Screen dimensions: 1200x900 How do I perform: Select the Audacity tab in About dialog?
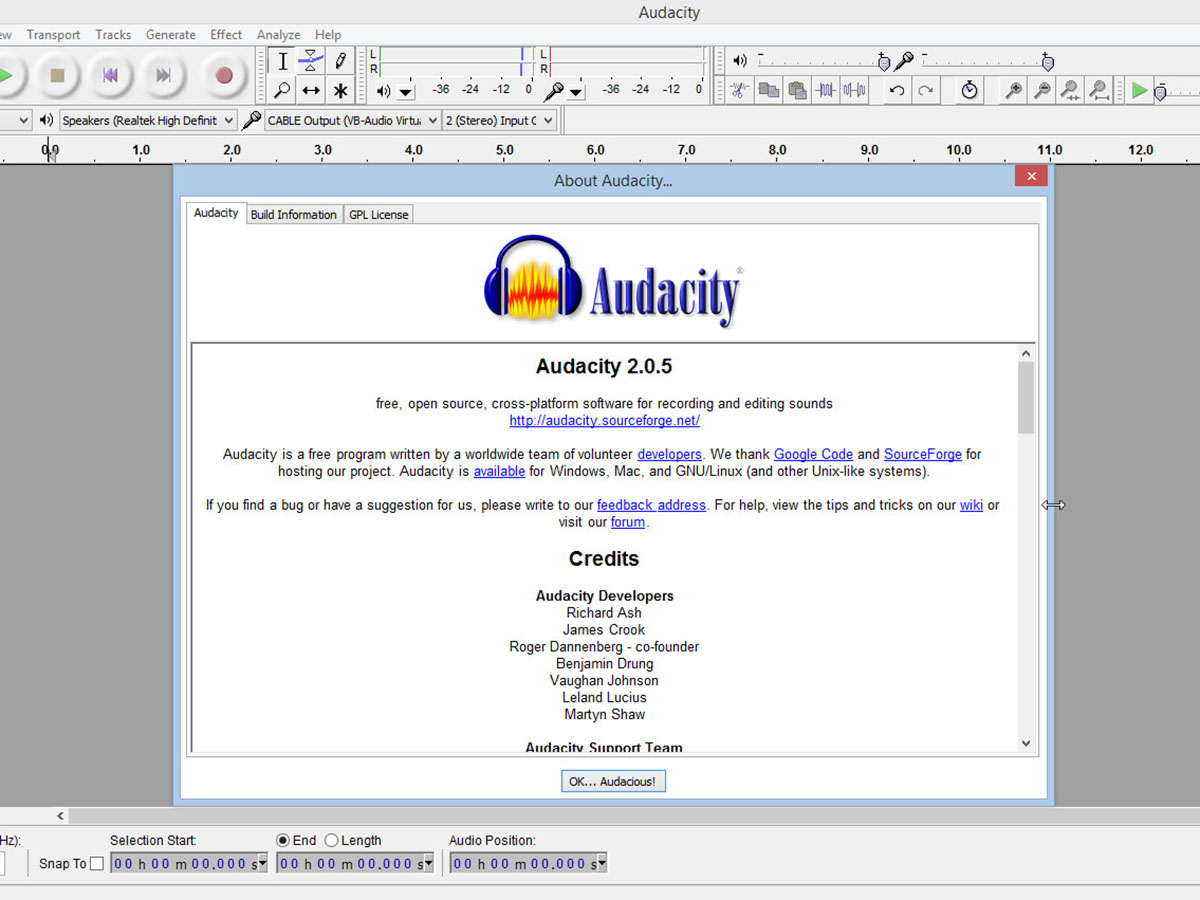click(x=216, y=213)
